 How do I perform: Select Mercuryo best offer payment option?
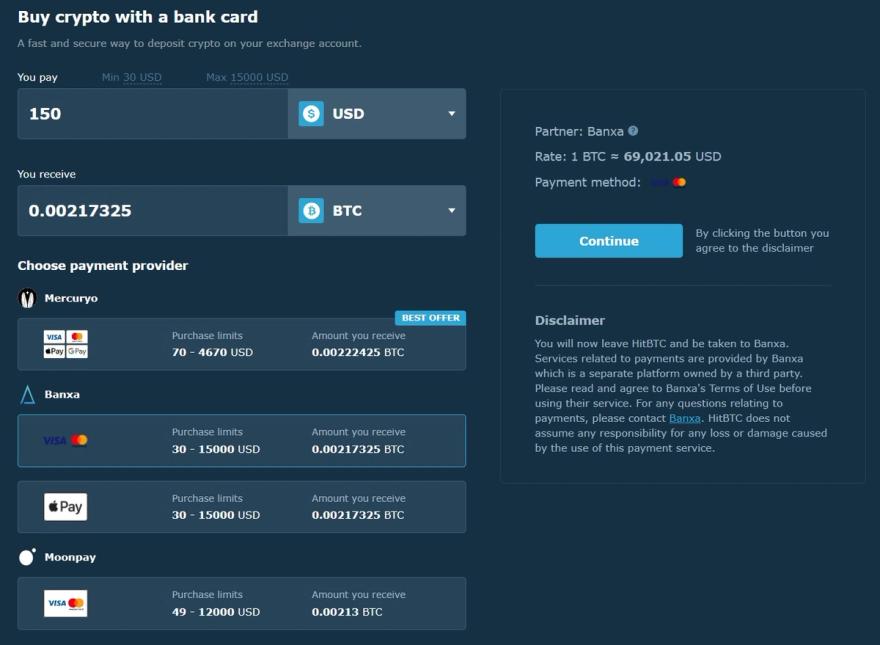coord(241,344)
